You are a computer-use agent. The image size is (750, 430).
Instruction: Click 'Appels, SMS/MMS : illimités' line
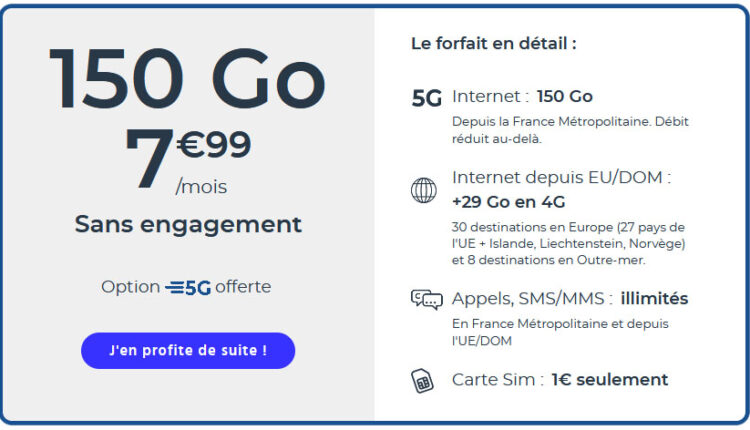coord(570,298)
